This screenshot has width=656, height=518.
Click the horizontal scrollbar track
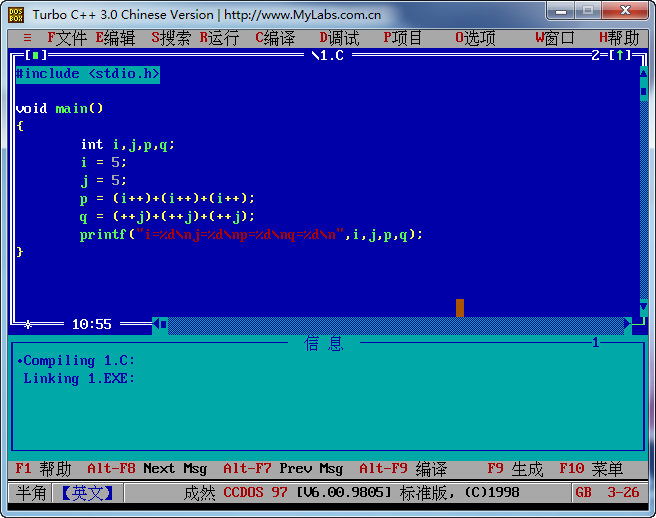pos(395,324)
